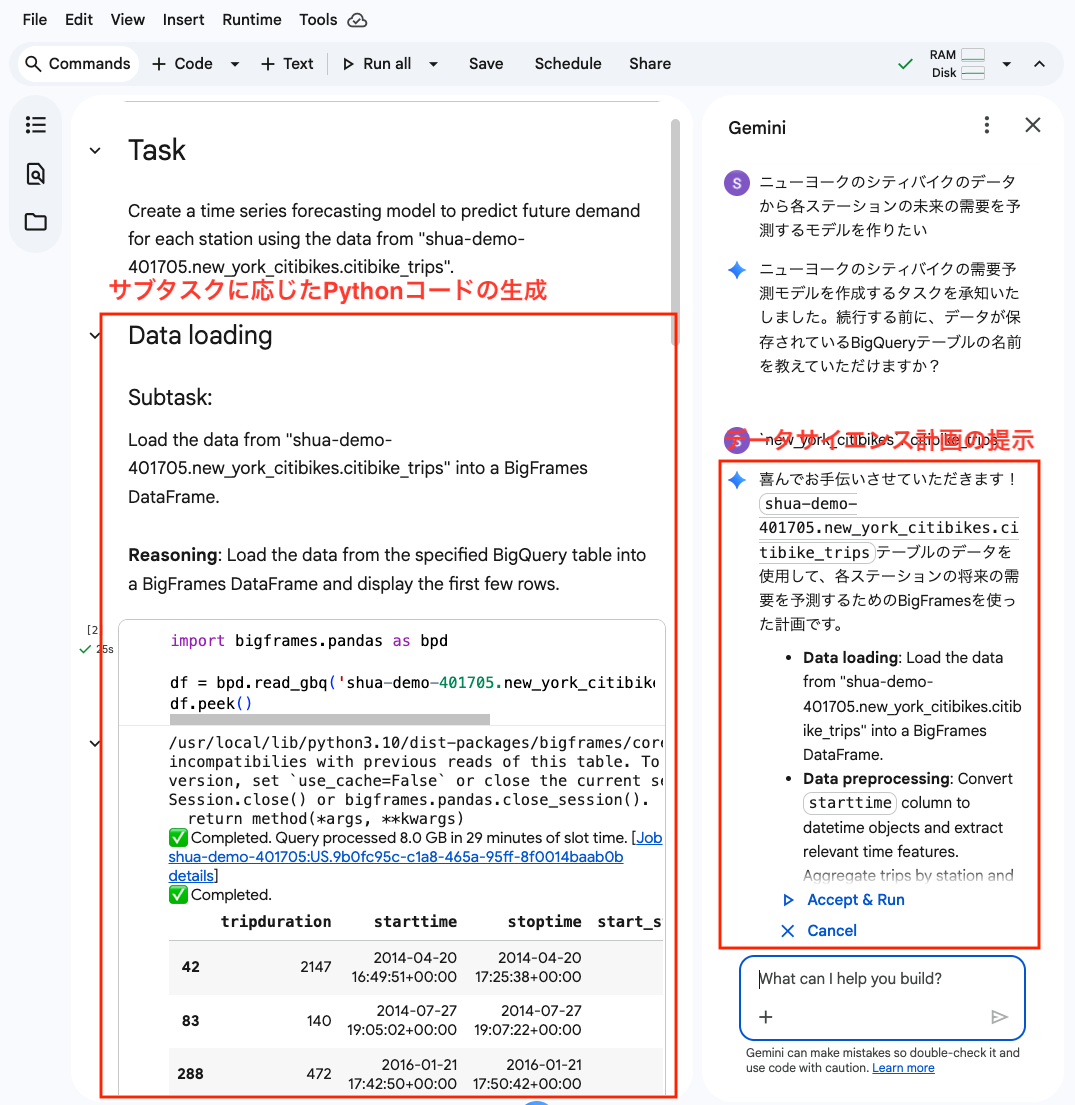
Task: Click the plus attach icon in prompt
Action: [x=766, y=1017]
